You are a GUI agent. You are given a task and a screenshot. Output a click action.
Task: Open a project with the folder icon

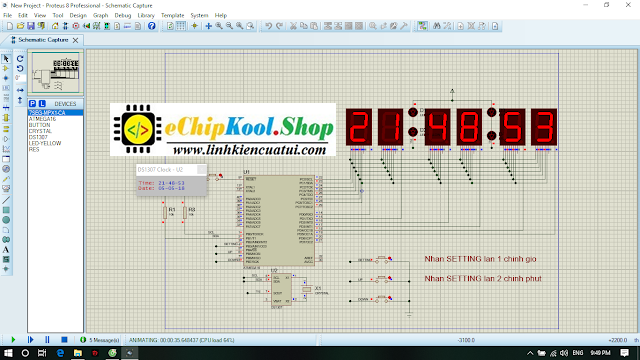point(20,26)
